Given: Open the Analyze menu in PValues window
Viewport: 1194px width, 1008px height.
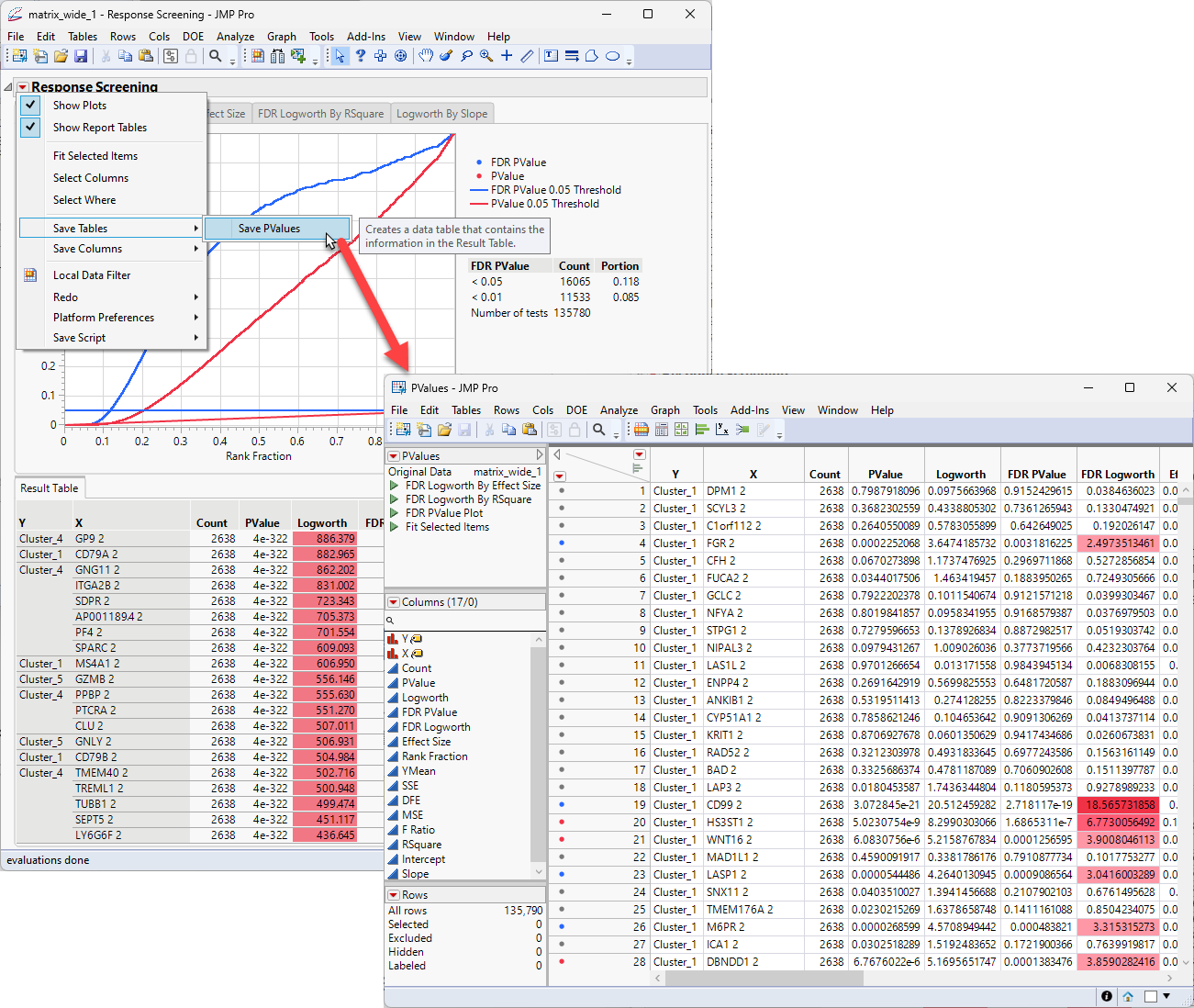Looking at the screenshot, I should click(x=619, y=410).
